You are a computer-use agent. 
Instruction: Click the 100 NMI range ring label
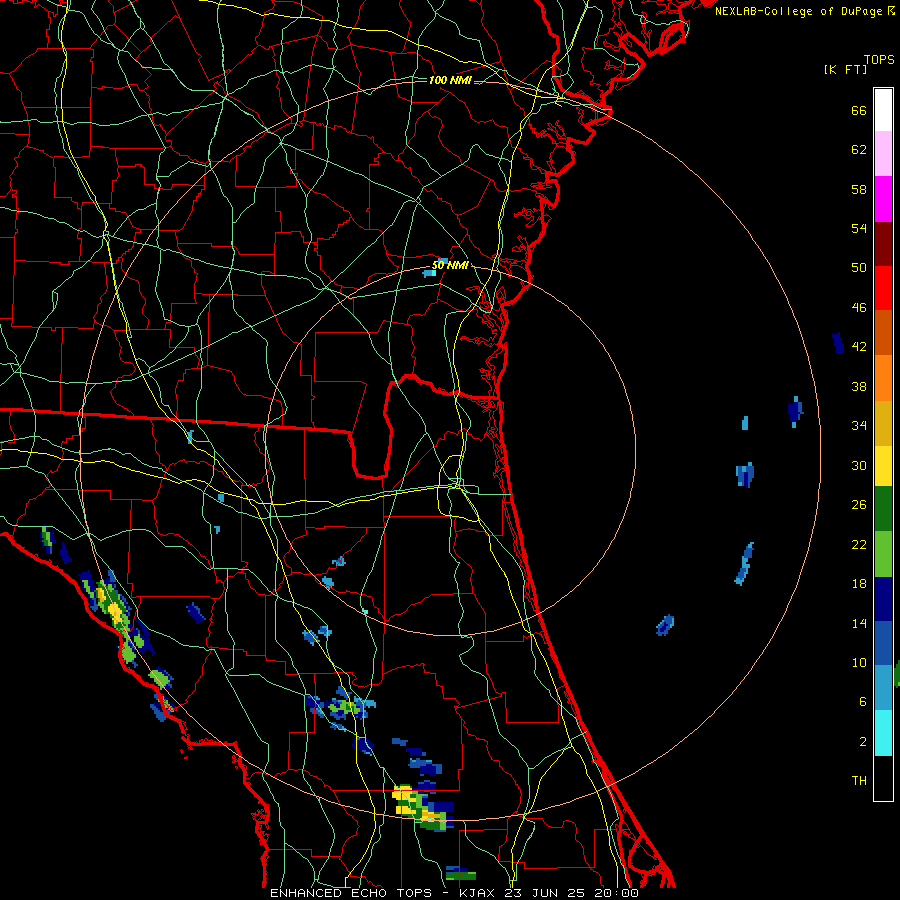coord(450,80)
